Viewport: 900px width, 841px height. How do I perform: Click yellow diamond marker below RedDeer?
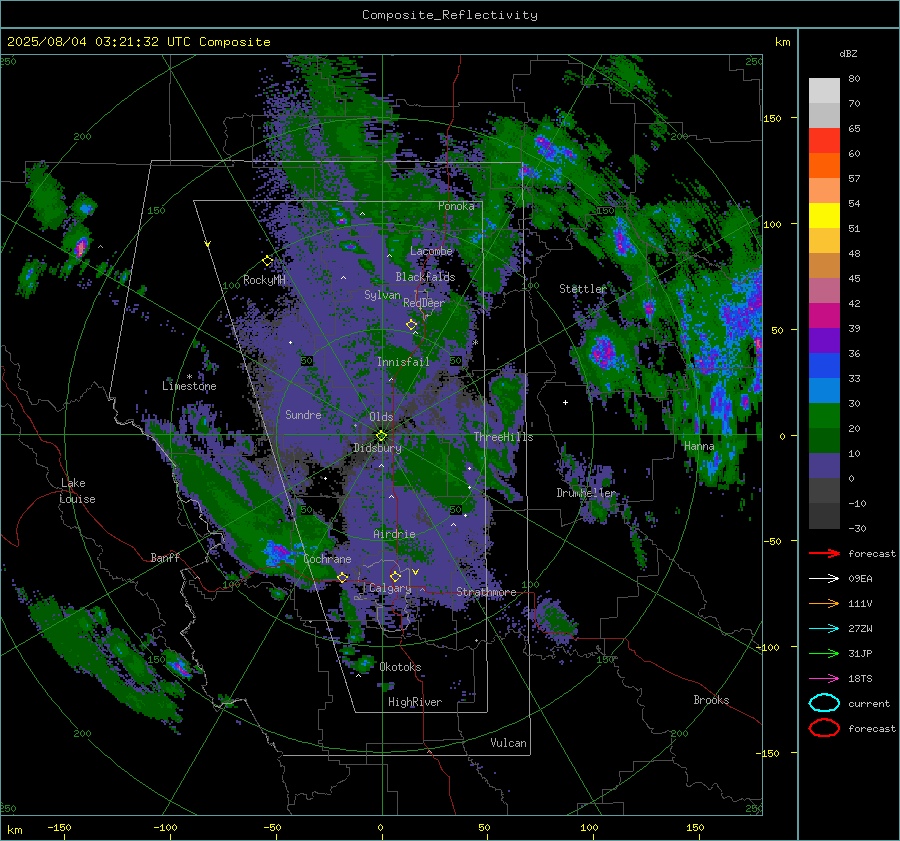click(412, 325)
